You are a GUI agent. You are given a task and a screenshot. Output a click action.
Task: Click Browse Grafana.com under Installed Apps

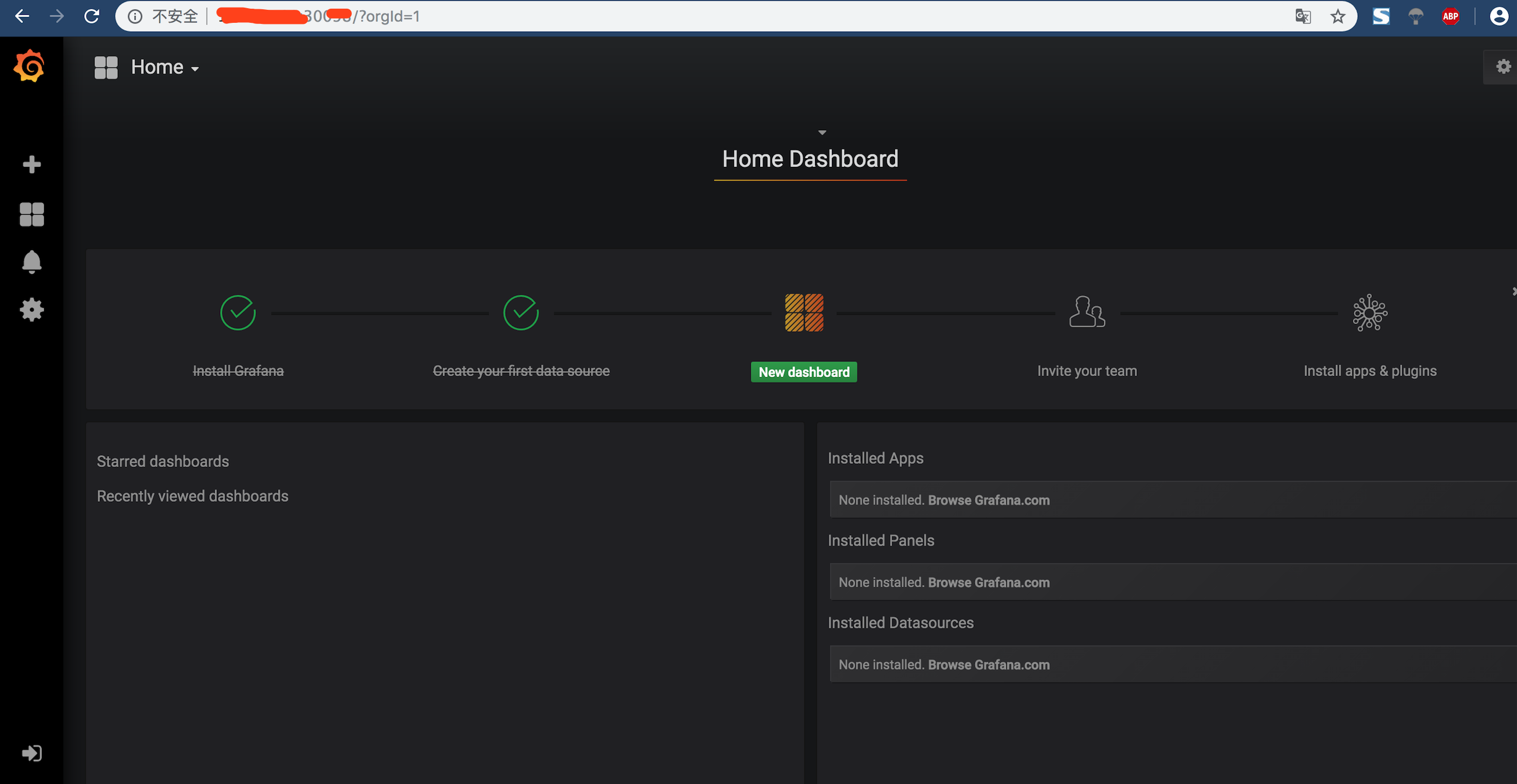988,500
